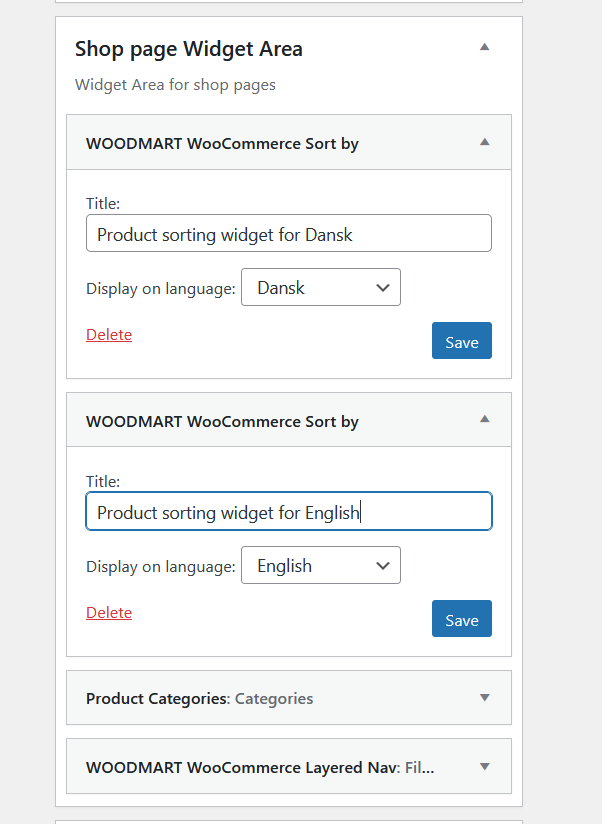The image size is (602, 824).
Task: Click the Title field containing English text
Action: coord(289,511)
